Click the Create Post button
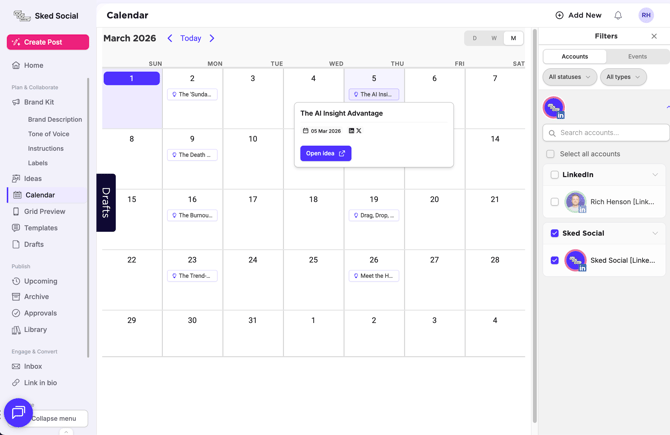 point(48,42)
